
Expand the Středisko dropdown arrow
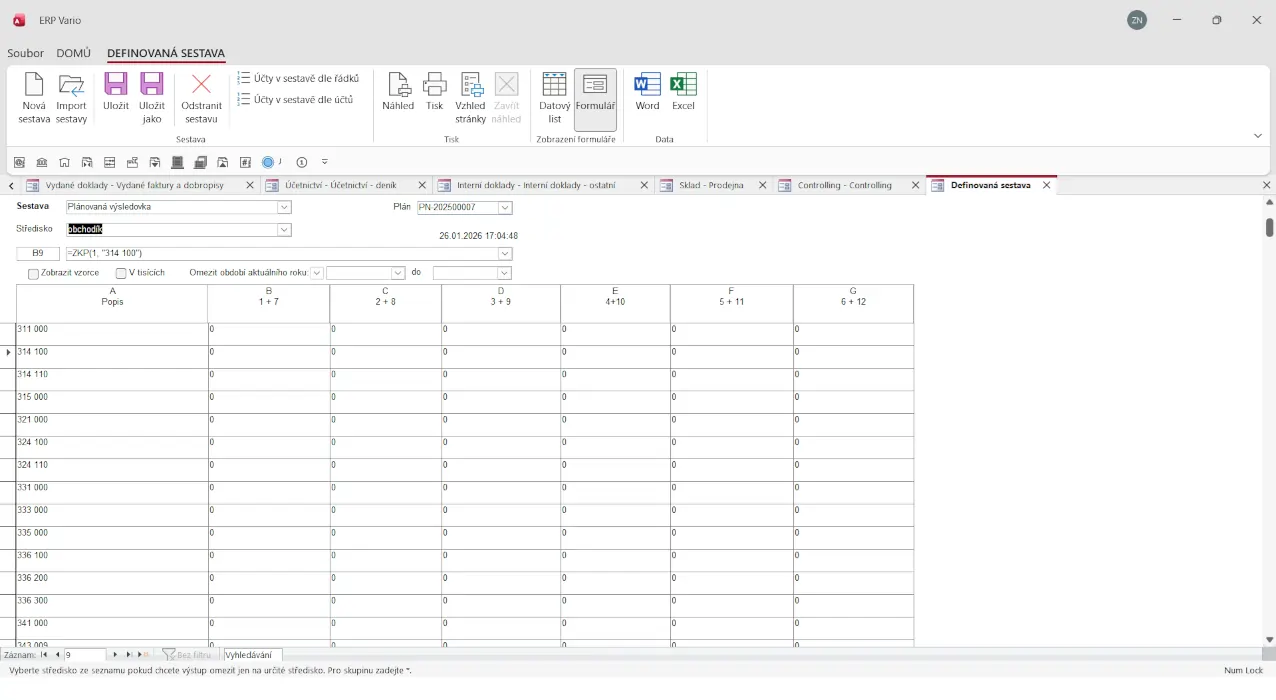(284, 230)
